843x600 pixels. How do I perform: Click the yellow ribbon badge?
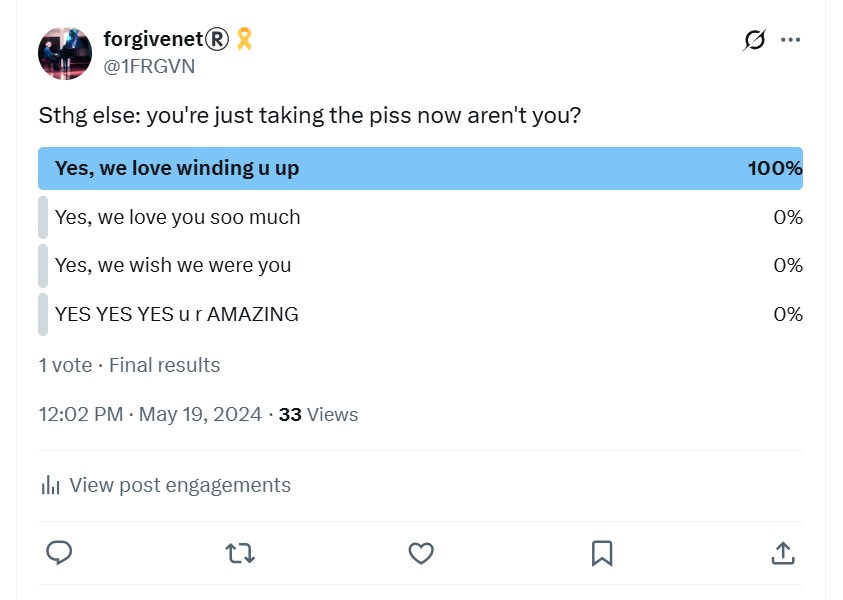coord(245,39)
